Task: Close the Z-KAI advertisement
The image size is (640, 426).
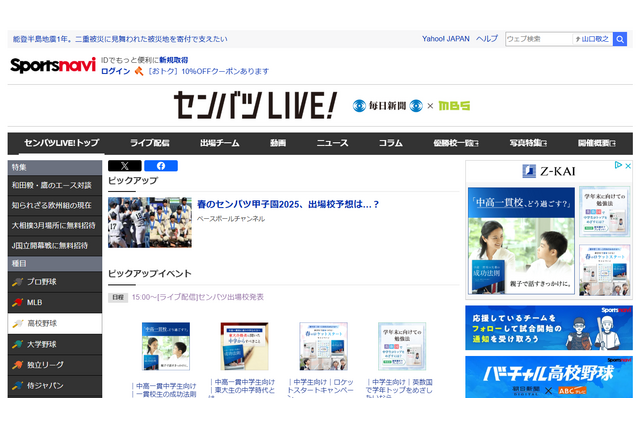Action: click(x=628, y=165)
